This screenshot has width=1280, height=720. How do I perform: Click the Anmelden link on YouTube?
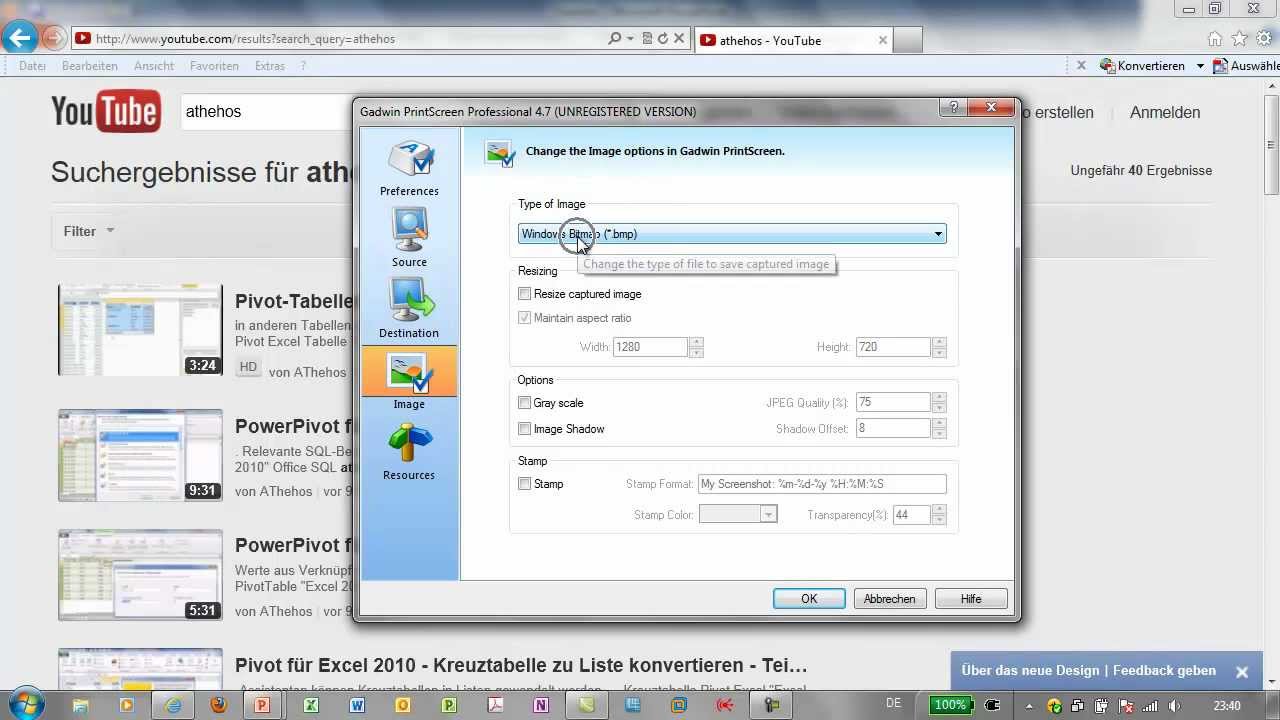[1165, 113]
